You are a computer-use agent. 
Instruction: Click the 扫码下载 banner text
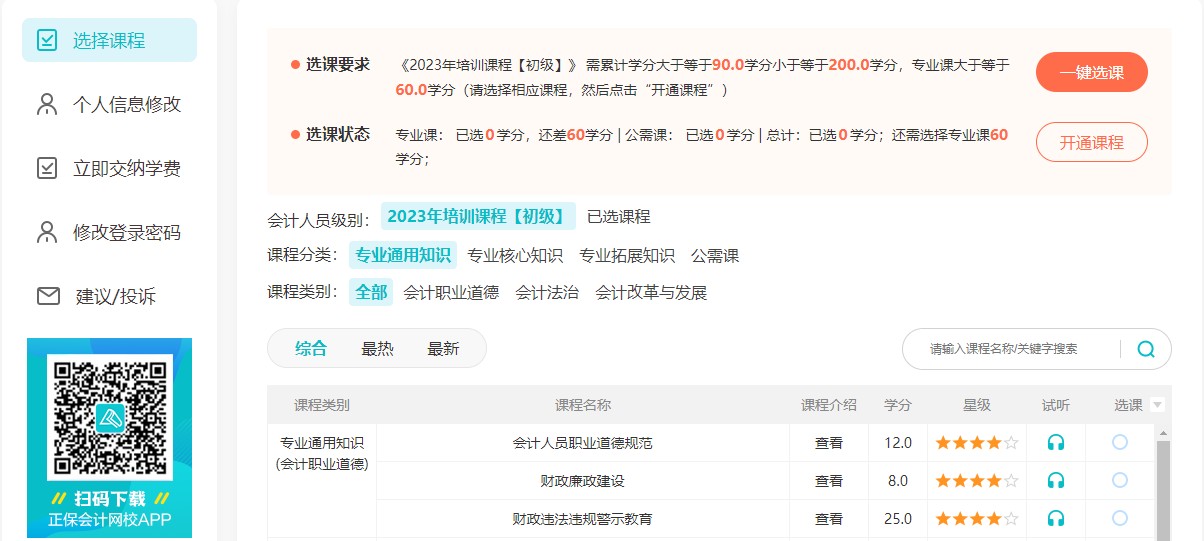coord(110,498)
